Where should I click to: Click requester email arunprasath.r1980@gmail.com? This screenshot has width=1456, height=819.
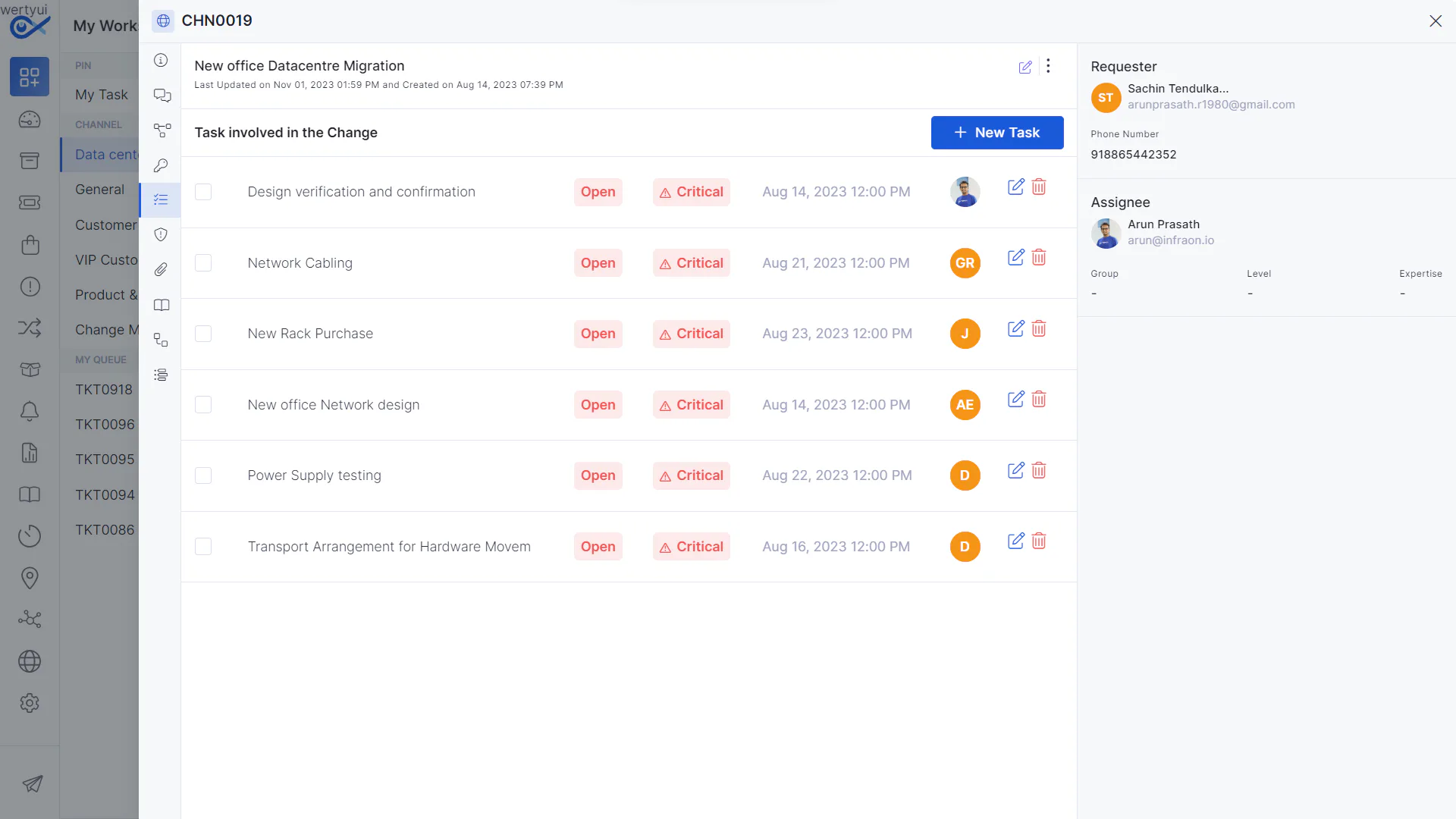pyautogui.click(x=1211, y=105)
